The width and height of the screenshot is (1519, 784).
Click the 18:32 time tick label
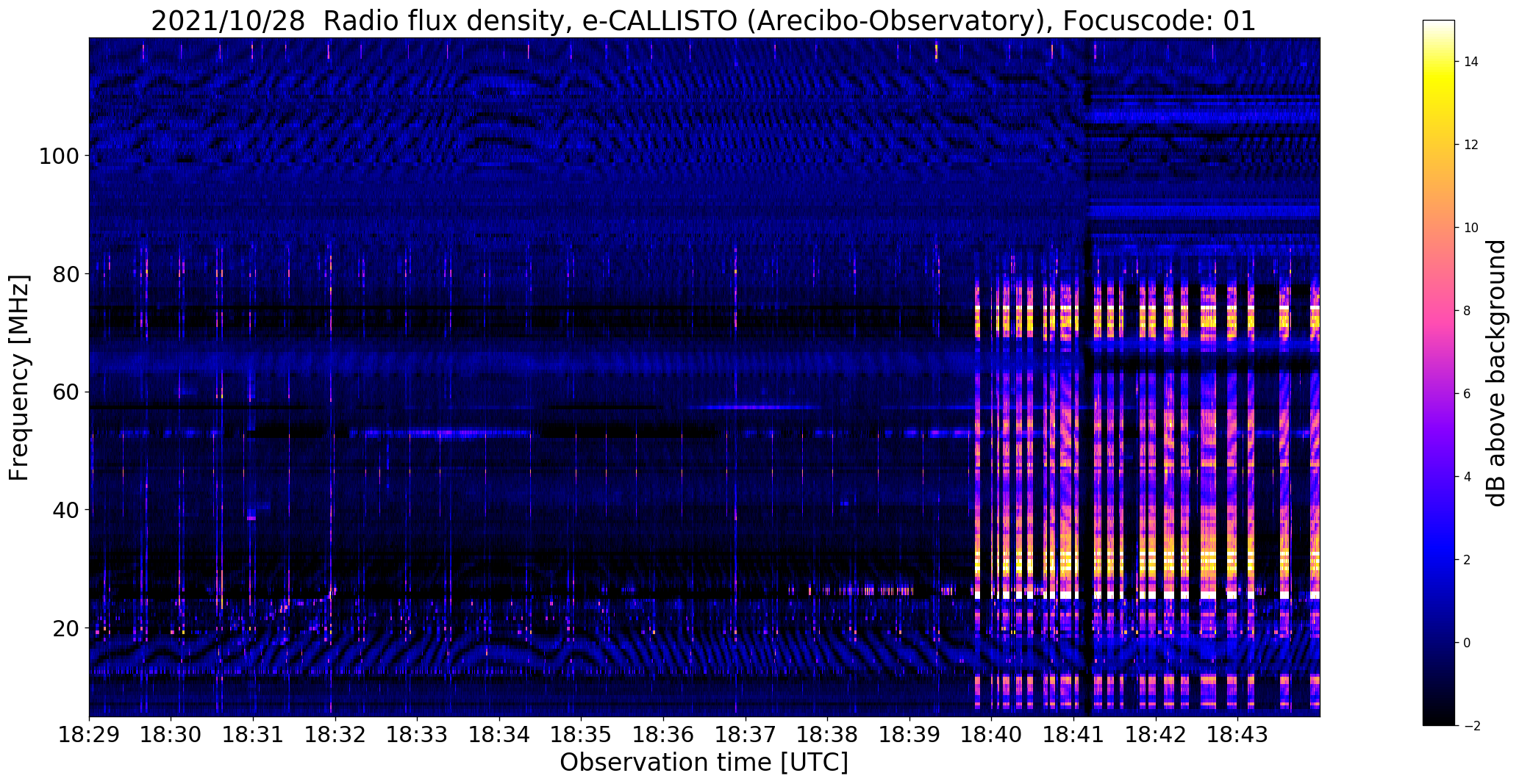click(x=335, y=735)
